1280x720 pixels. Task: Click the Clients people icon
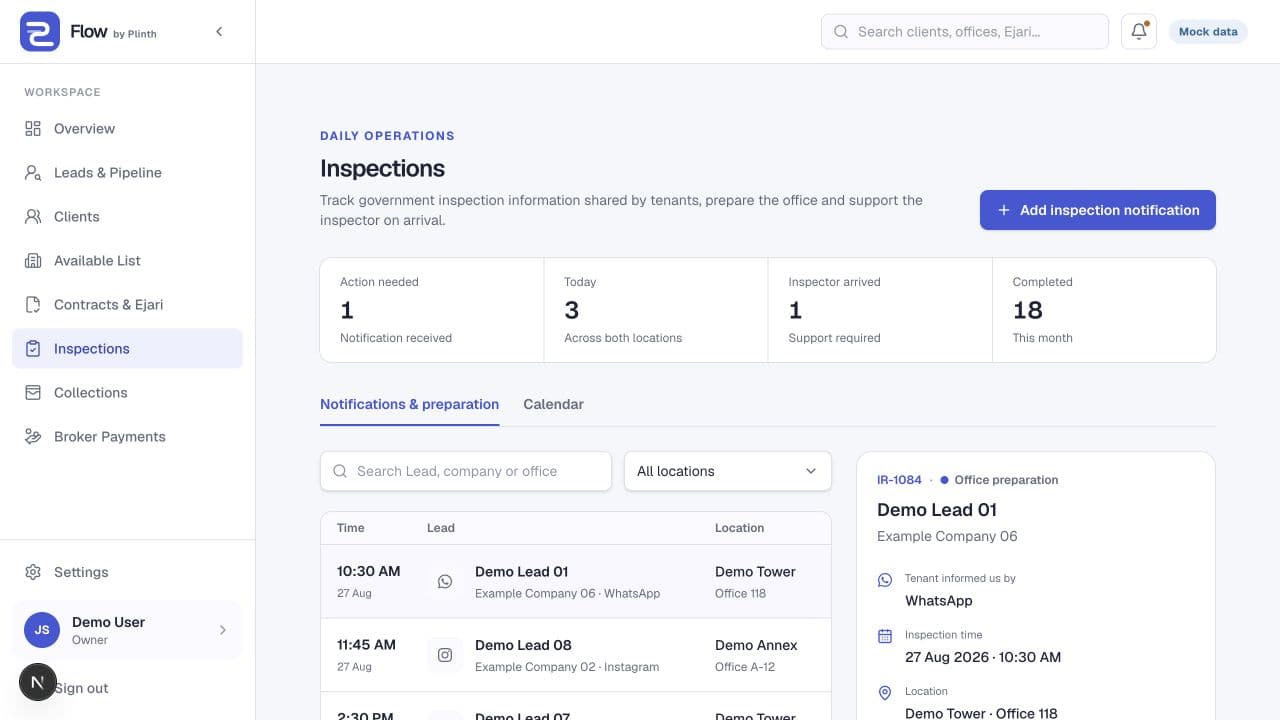(x=33, y=217)
